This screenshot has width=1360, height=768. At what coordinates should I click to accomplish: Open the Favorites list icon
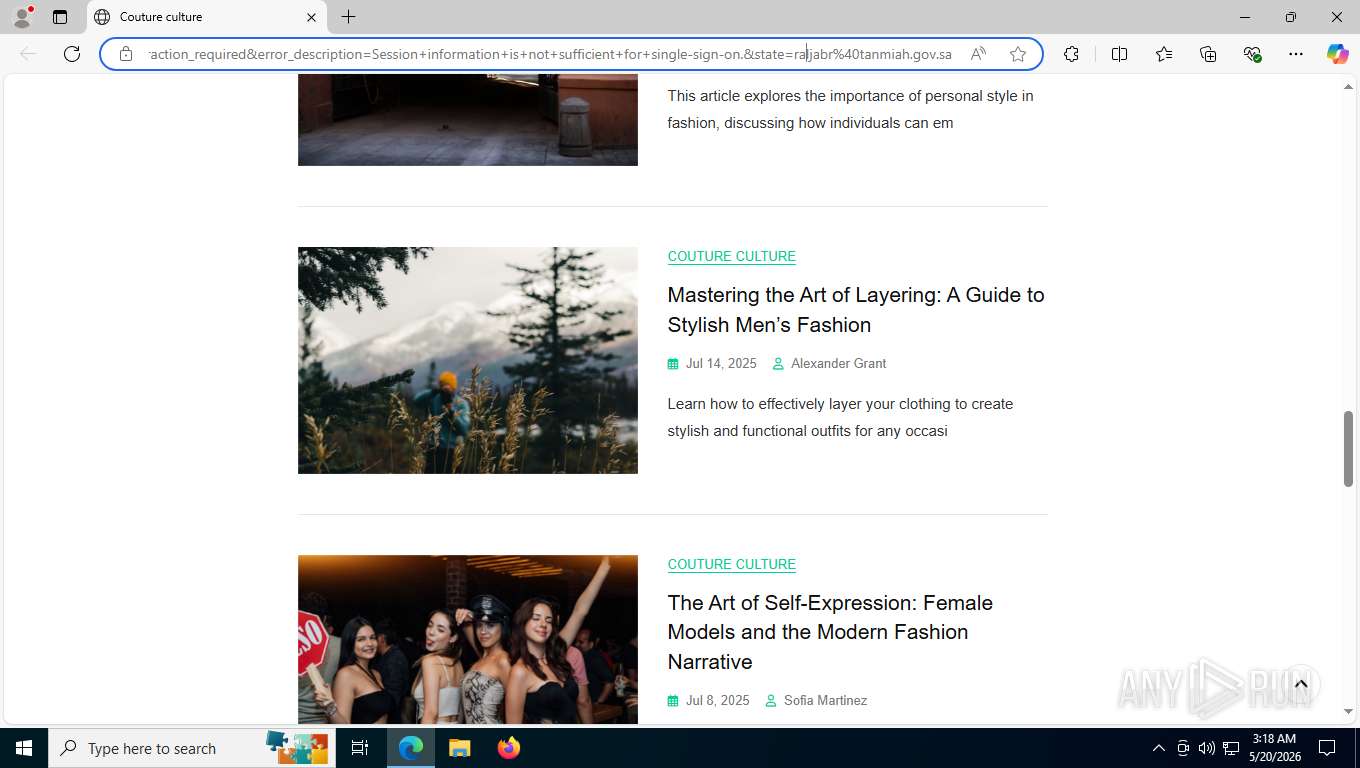click(x=1164, y=54)
